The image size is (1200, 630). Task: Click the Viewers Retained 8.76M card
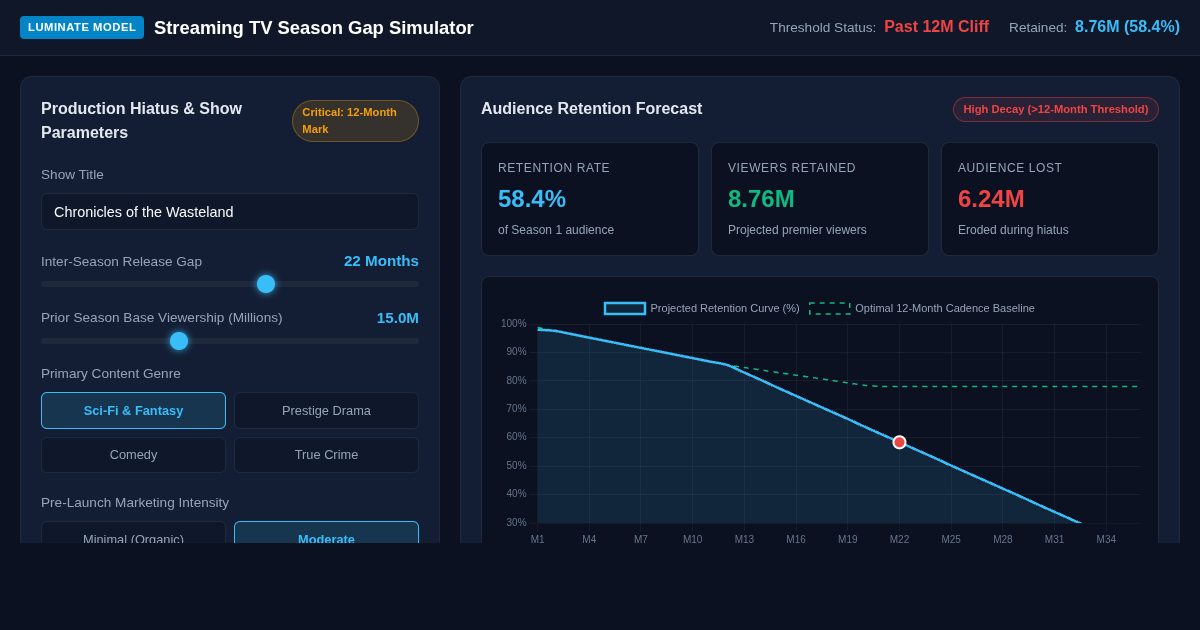pos(820,199)
